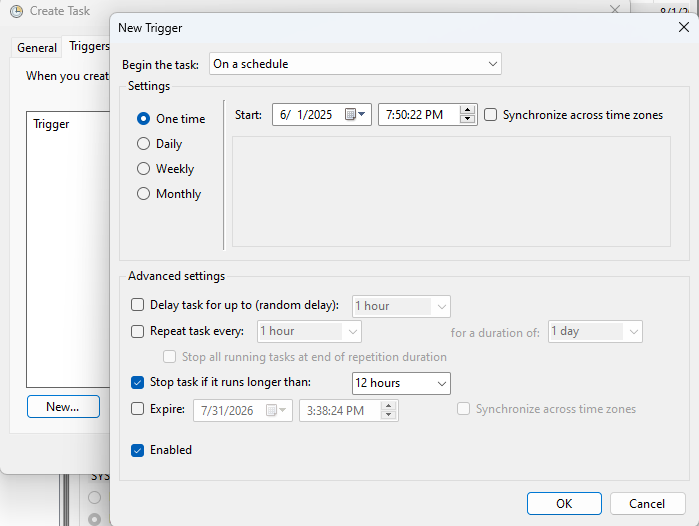Viewport: 699px width, 526px height.
Task: Check the Expire Synchronize across time zones box
Action: point(464,409)
